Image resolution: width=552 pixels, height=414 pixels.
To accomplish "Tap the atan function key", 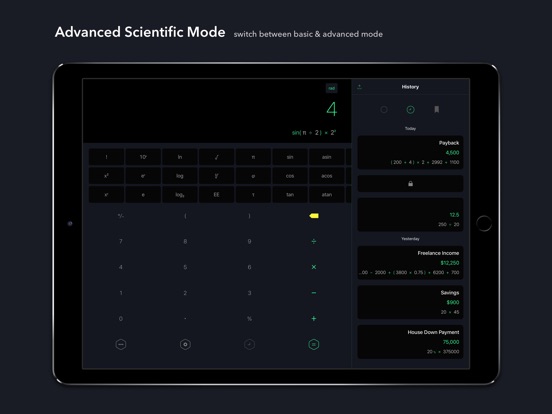I will click(x=327, y=194).
